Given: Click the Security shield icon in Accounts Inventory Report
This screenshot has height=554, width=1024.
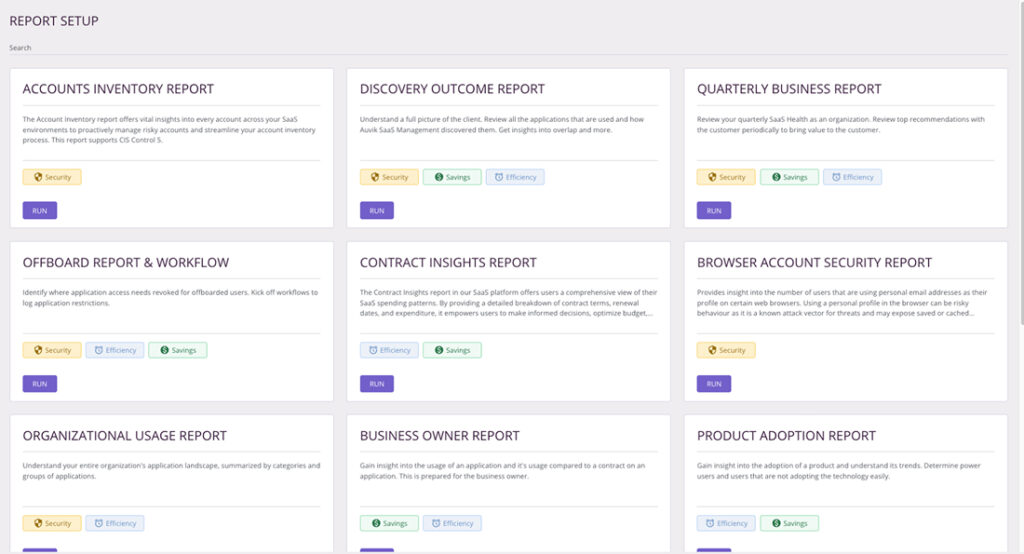Looking at the screenshot, I should 36,177.
